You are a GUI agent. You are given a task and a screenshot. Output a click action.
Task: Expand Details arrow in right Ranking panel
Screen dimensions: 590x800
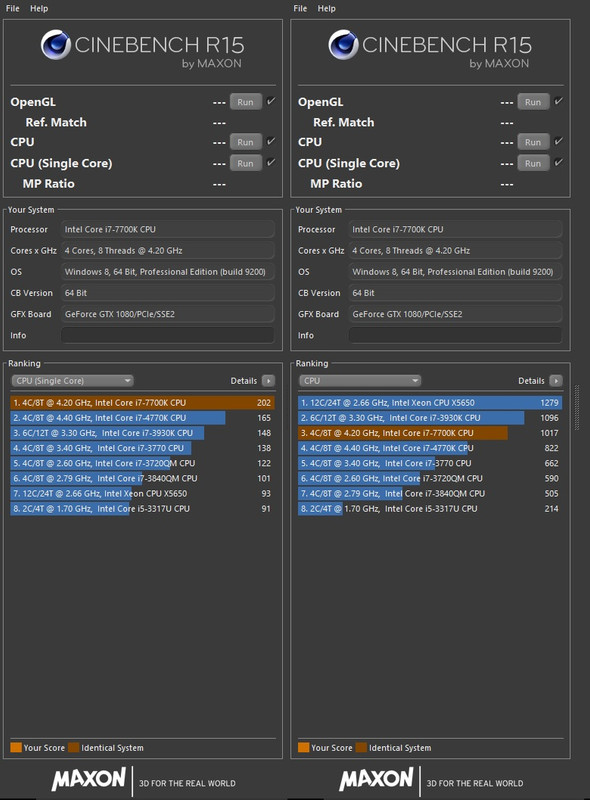pyautogui.click(x=556, y=381)
